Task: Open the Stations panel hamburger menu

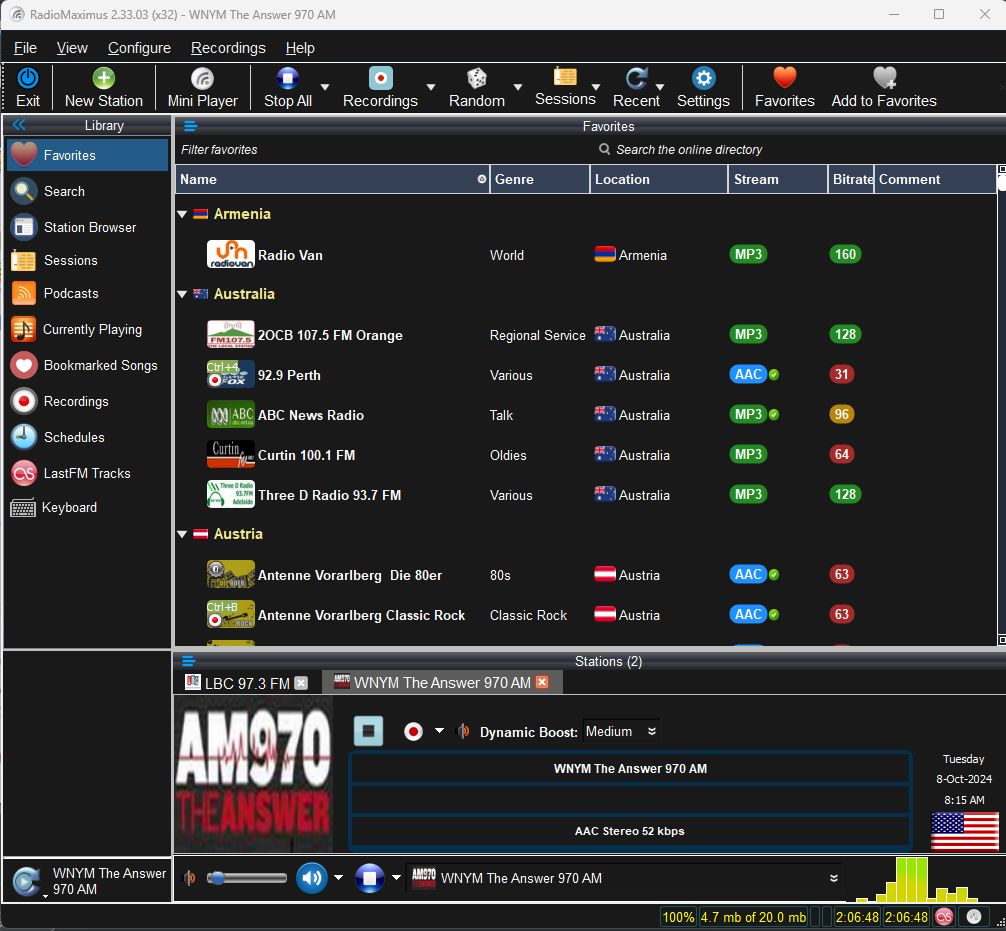Action: (188, 661)
